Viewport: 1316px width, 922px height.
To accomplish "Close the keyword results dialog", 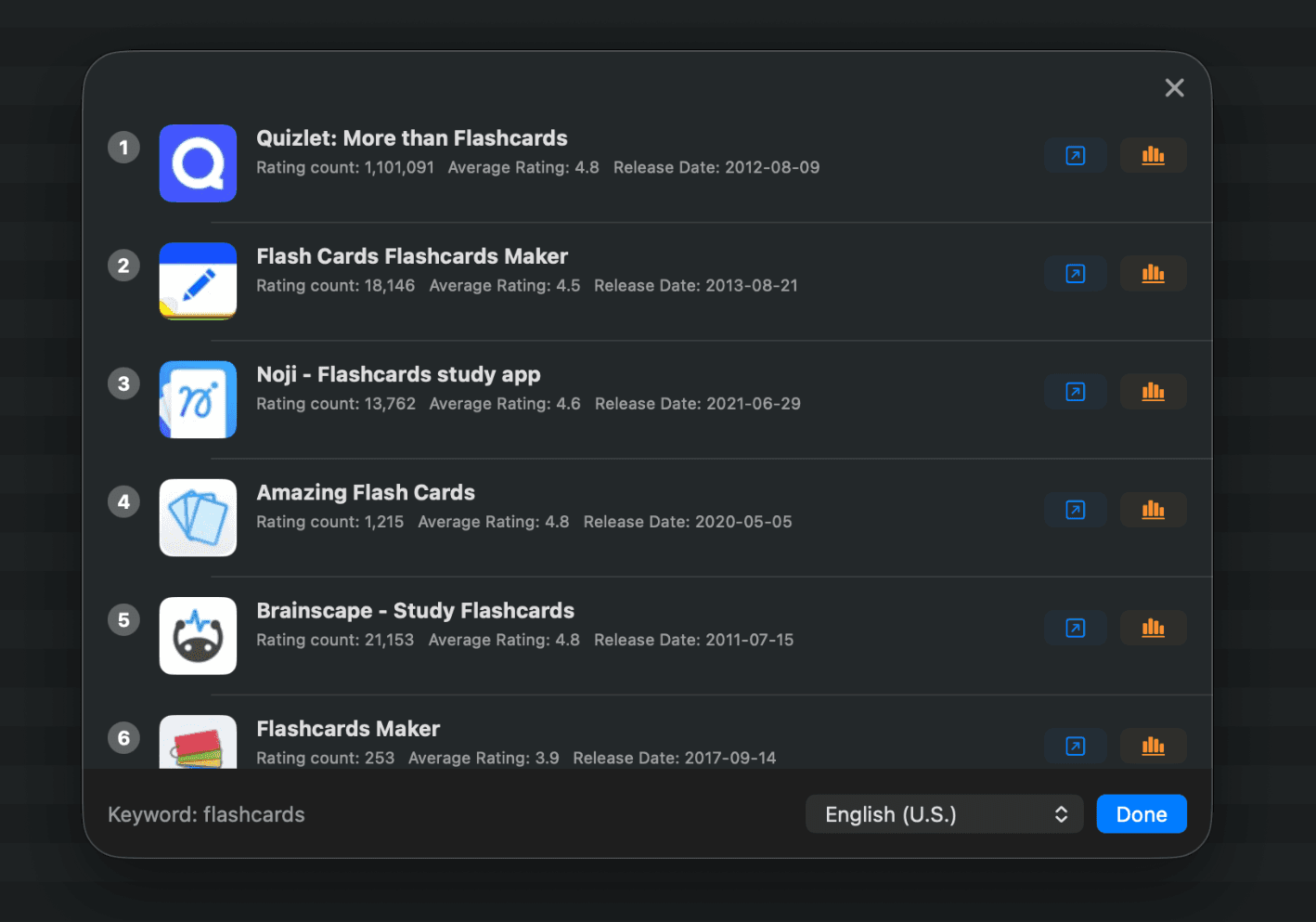I will pos(1174,87).
